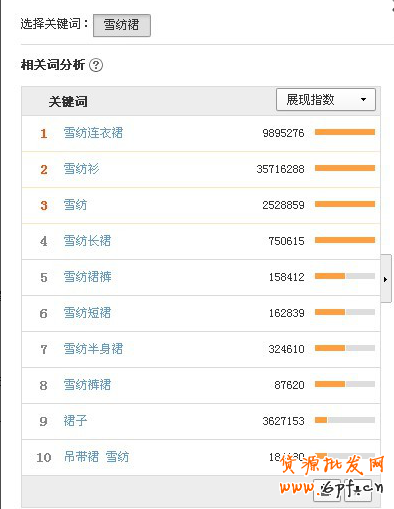Viewport: 394px width, 509px height.
Task: Select the 雪纺裤裙 keyword
Action: pyautogui.click(x=87, y=385)
